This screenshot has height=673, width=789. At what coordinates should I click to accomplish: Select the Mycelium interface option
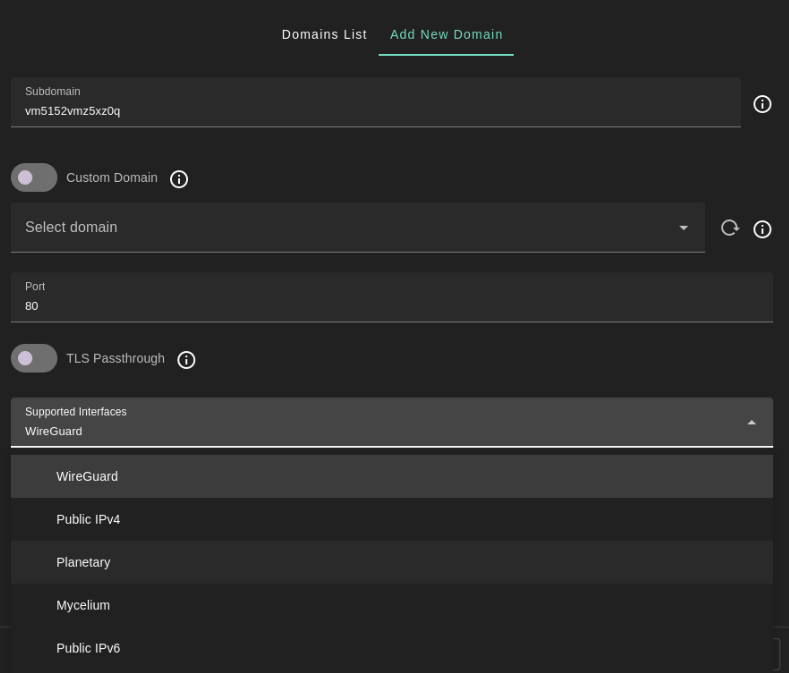point(83,606)
